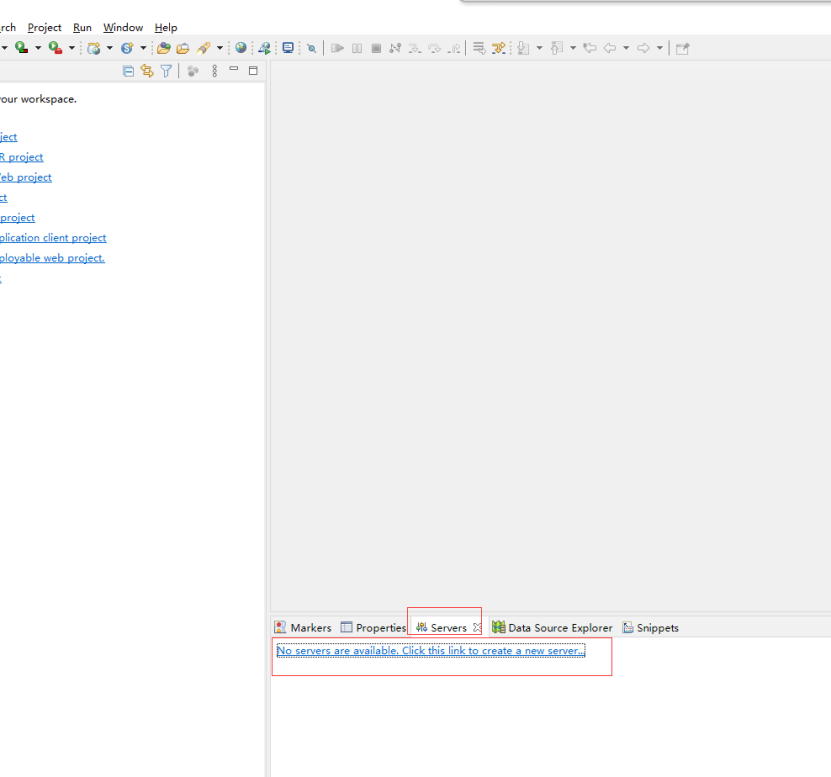Switch to the Data Source Explorer tab
831x777 pixels.
[x=552, y=628]
